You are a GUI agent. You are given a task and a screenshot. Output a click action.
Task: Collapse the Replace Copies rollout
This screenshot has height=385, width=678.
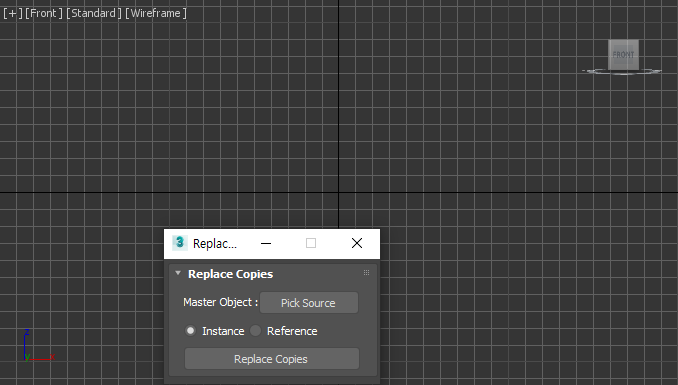pyautogui.click(x=178, y=273)
